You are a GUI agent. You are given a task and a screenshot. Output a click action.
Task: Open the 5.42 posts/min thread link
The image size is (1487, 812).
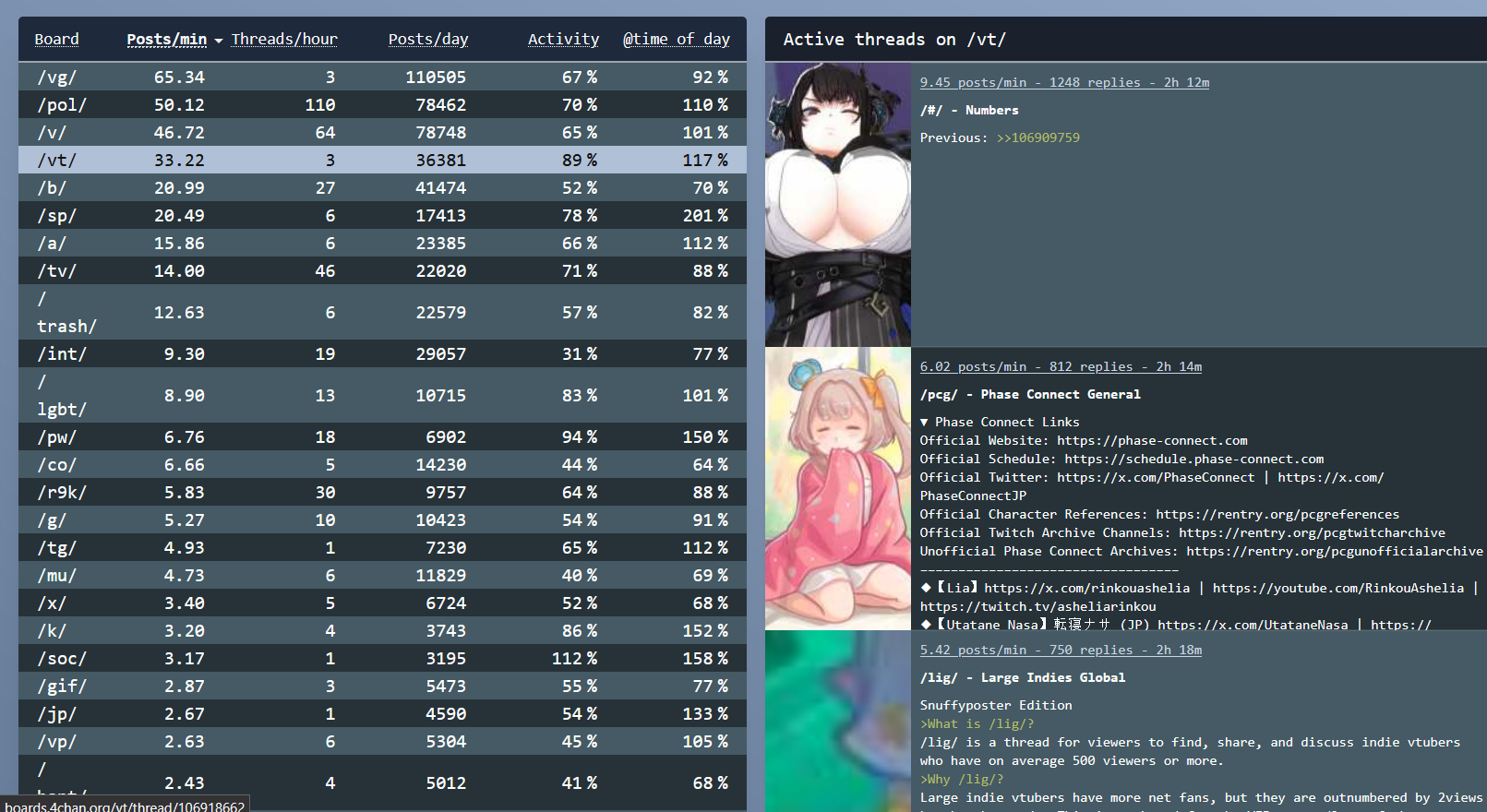[x=1061, y=650]
